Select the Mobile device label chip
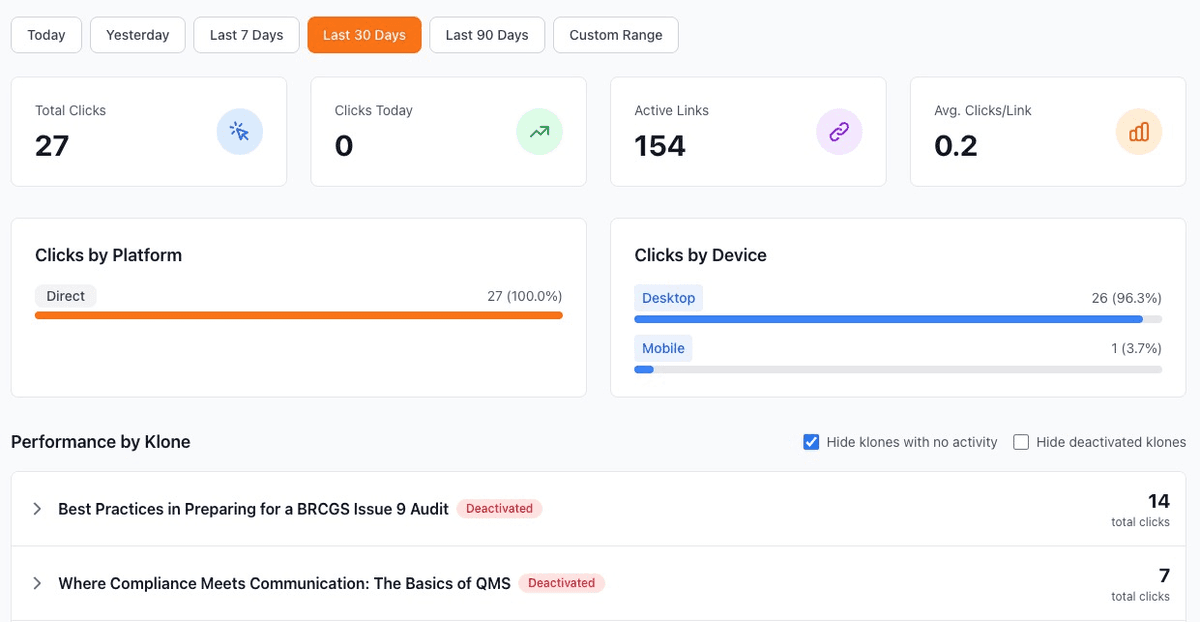The height and width of the screenshot is (622, 1200). (662, 348)
